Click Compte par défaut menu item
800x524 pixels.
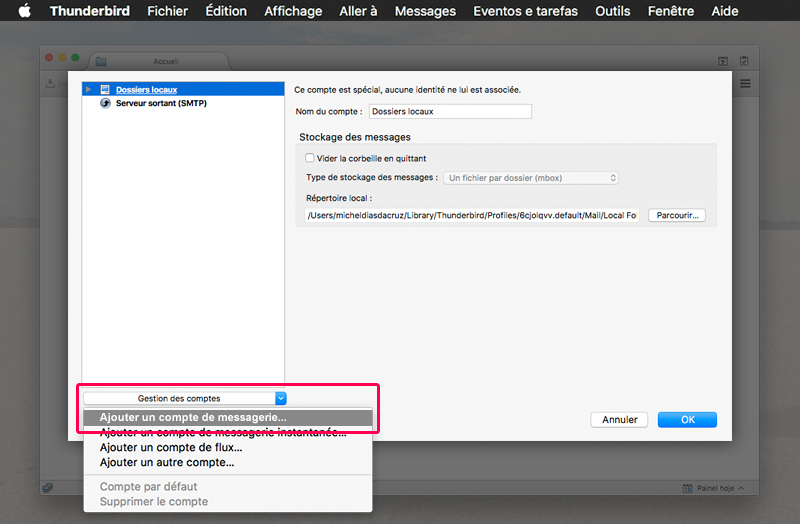click(x=228, y=487)
